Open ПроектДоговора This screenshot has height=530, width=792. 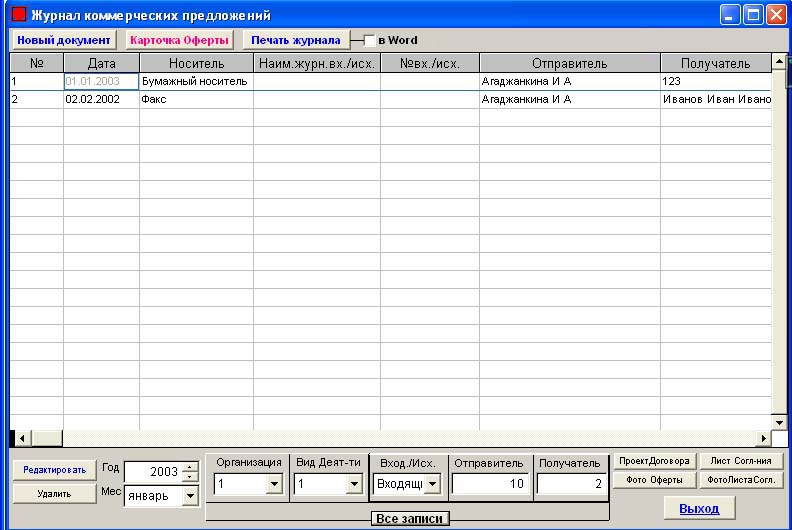coord(654,461)
